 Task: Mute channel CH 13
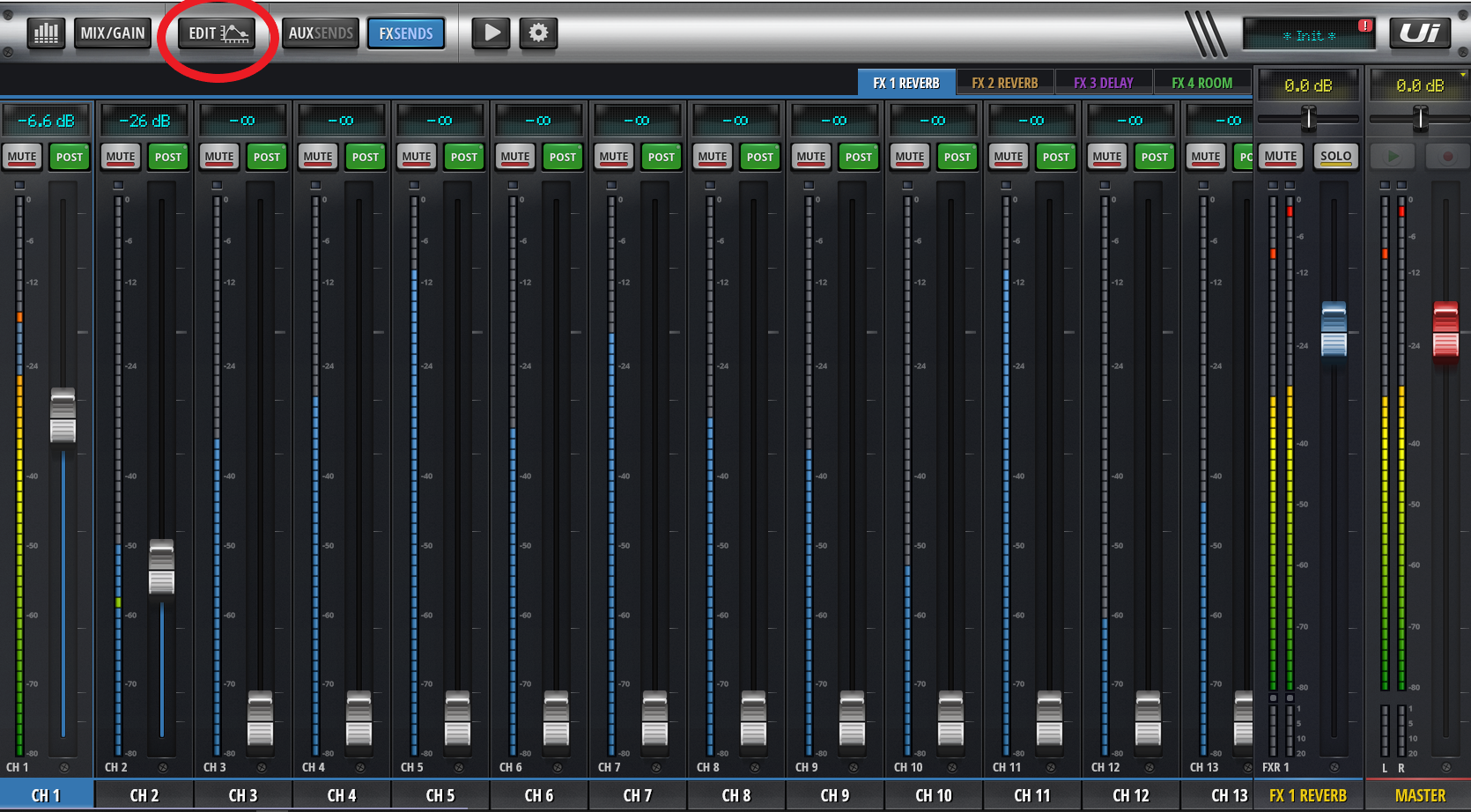tap(1206, 157)
